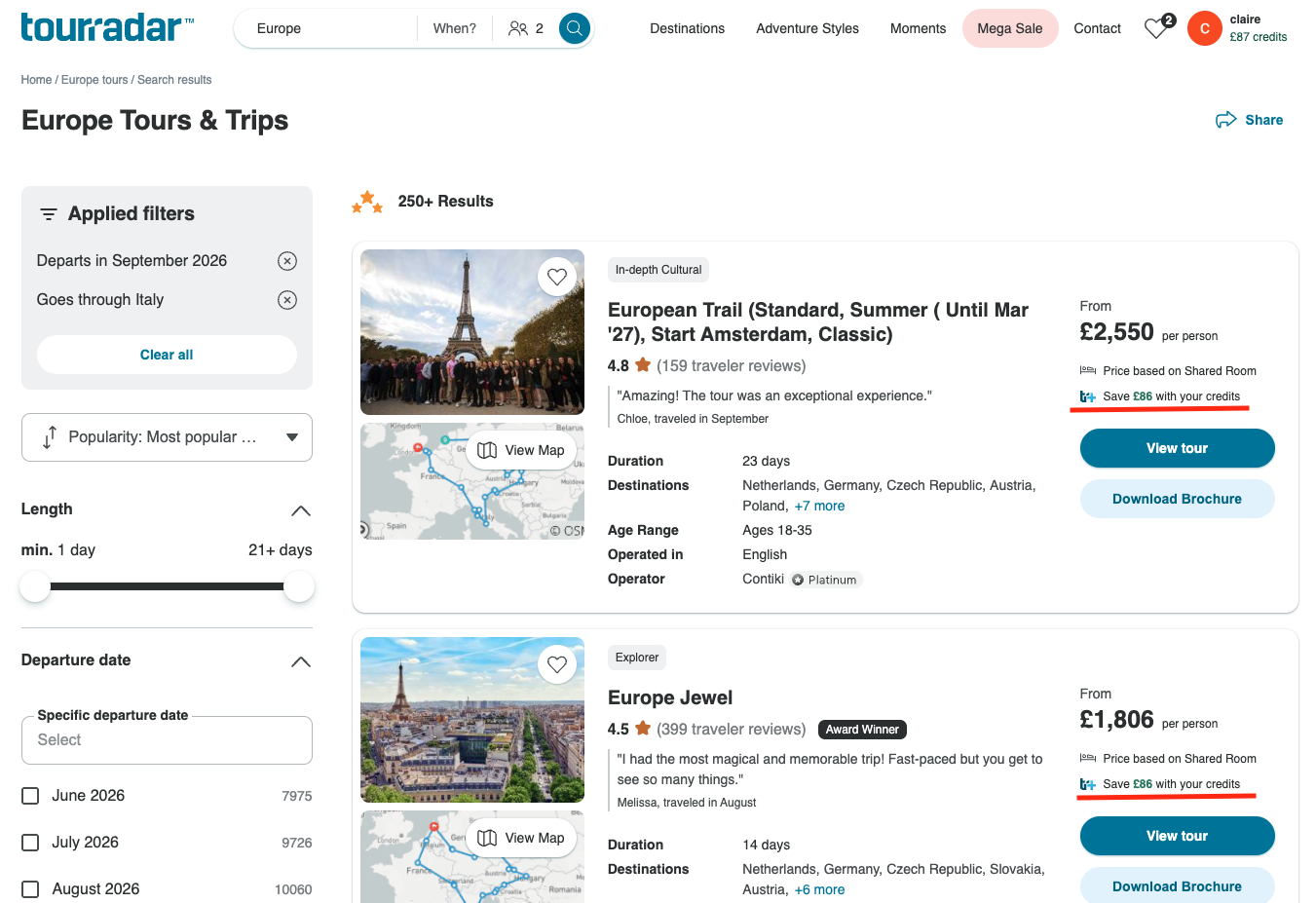The image size is (1316, 903).
Task: Open View Map for European Trail
Action: (x=521, y=450)
